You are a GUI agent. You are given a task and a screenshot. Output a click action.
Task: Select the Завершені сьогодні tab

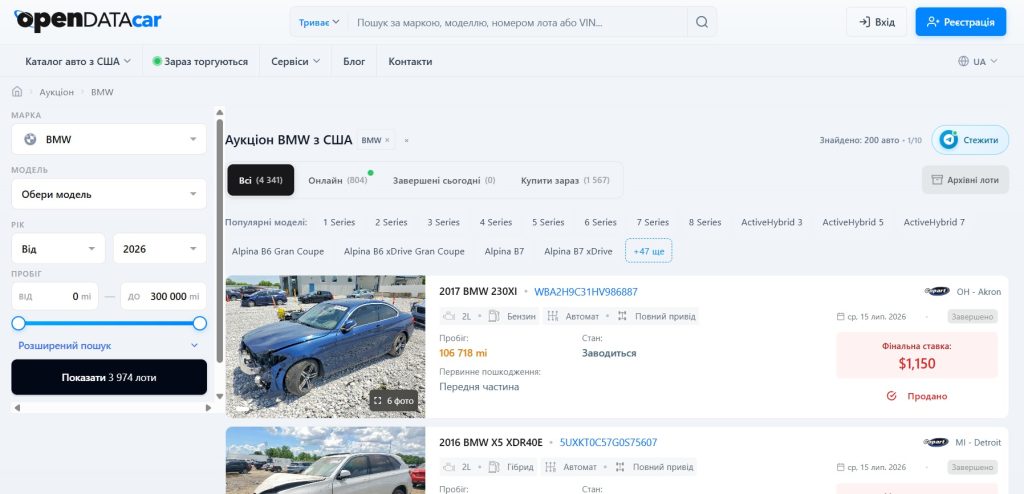coord(444,180)
